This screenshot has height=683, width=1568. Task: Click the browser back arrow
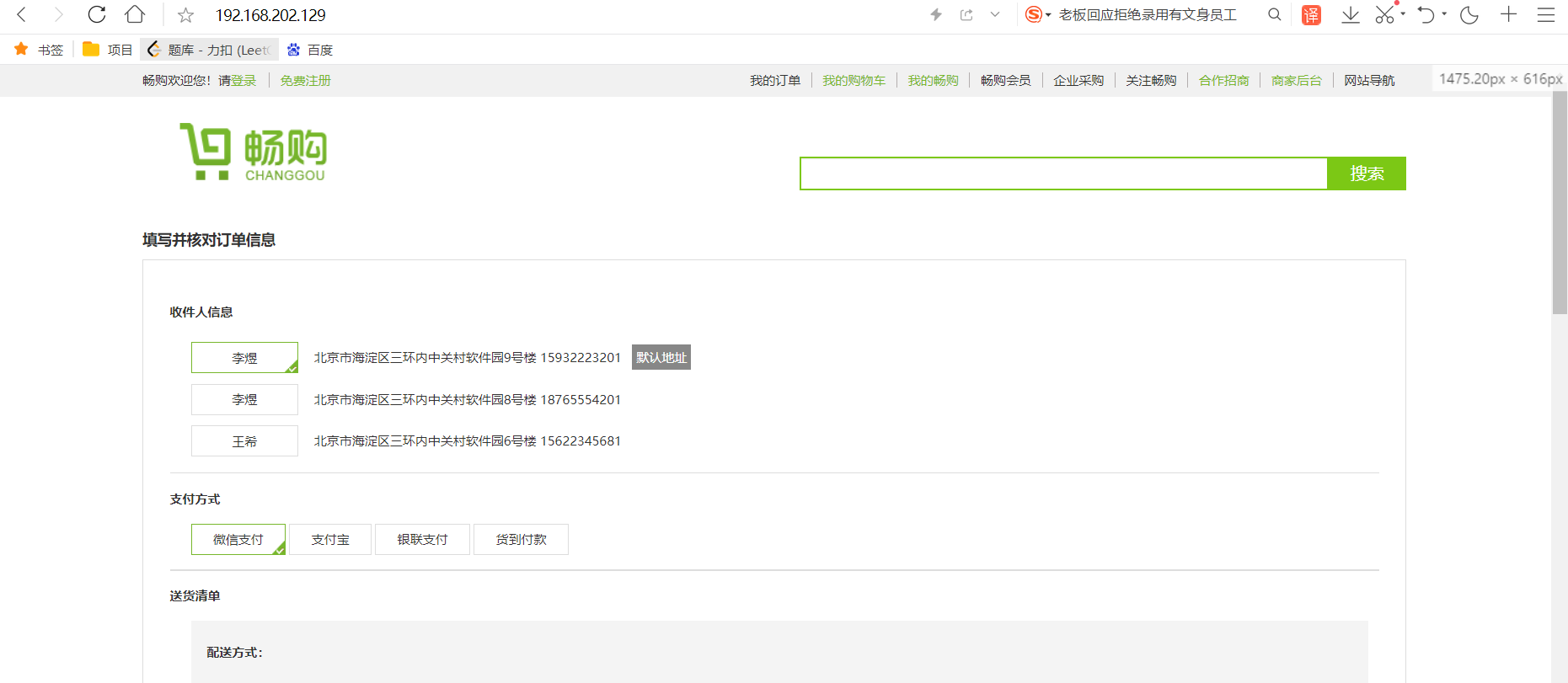coord(22,14)
